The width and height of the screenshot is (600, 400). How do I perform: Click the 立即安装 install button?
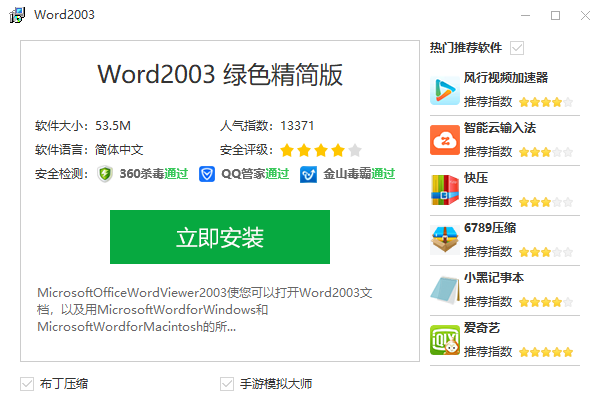coord(220,237)
